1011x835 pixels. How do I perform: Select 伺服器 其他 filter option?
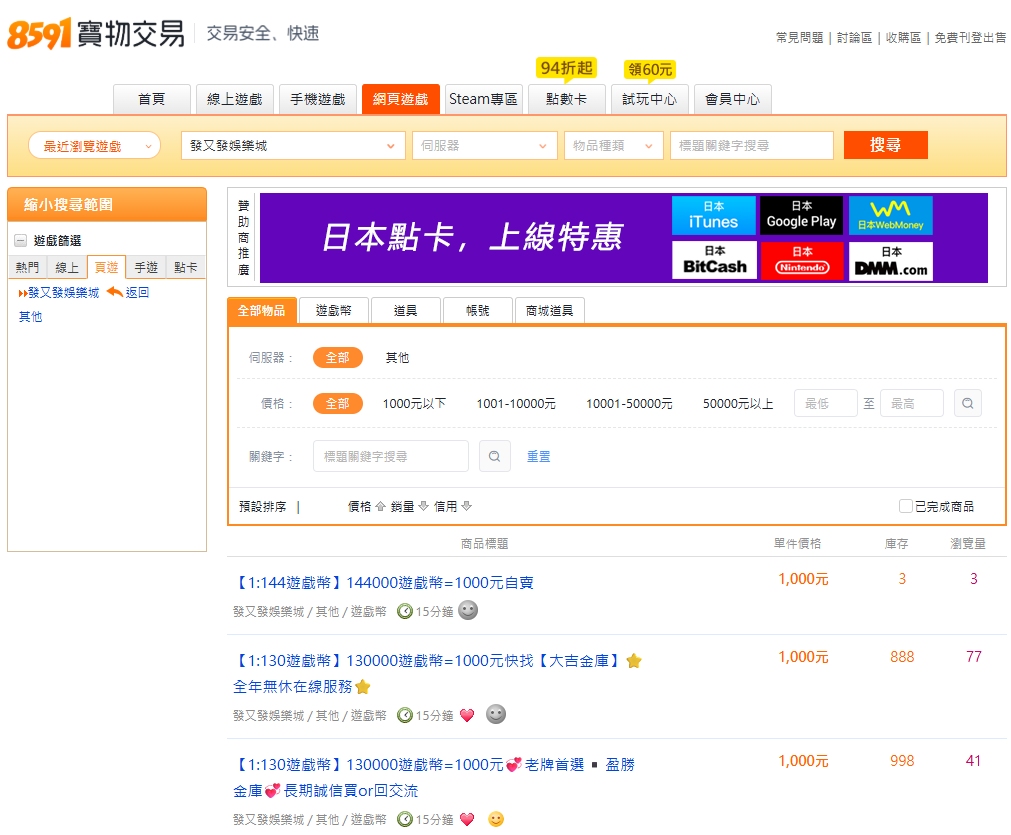(397, 357)
